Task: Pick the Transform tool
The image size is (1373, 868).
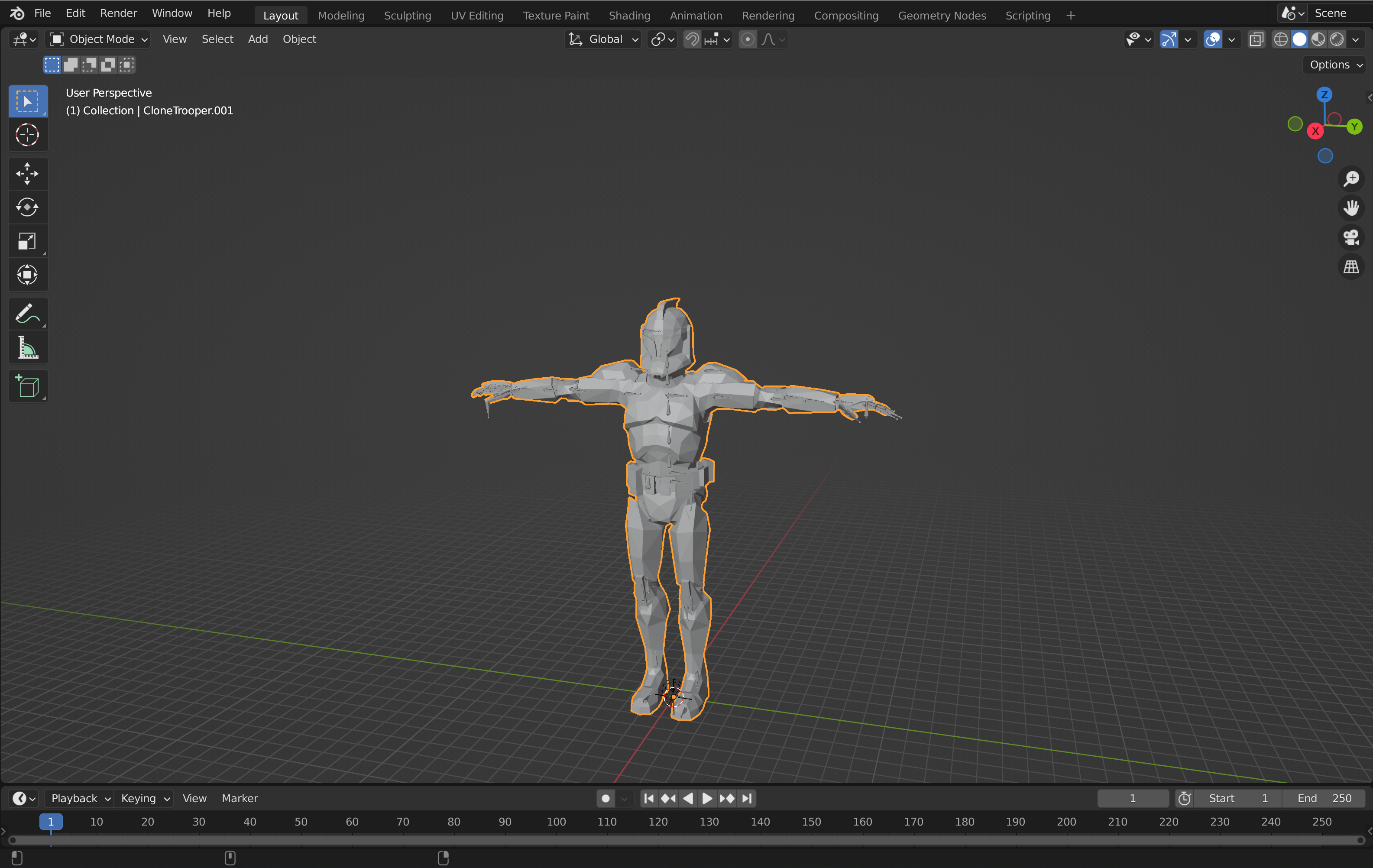Action: pos(27,275)
